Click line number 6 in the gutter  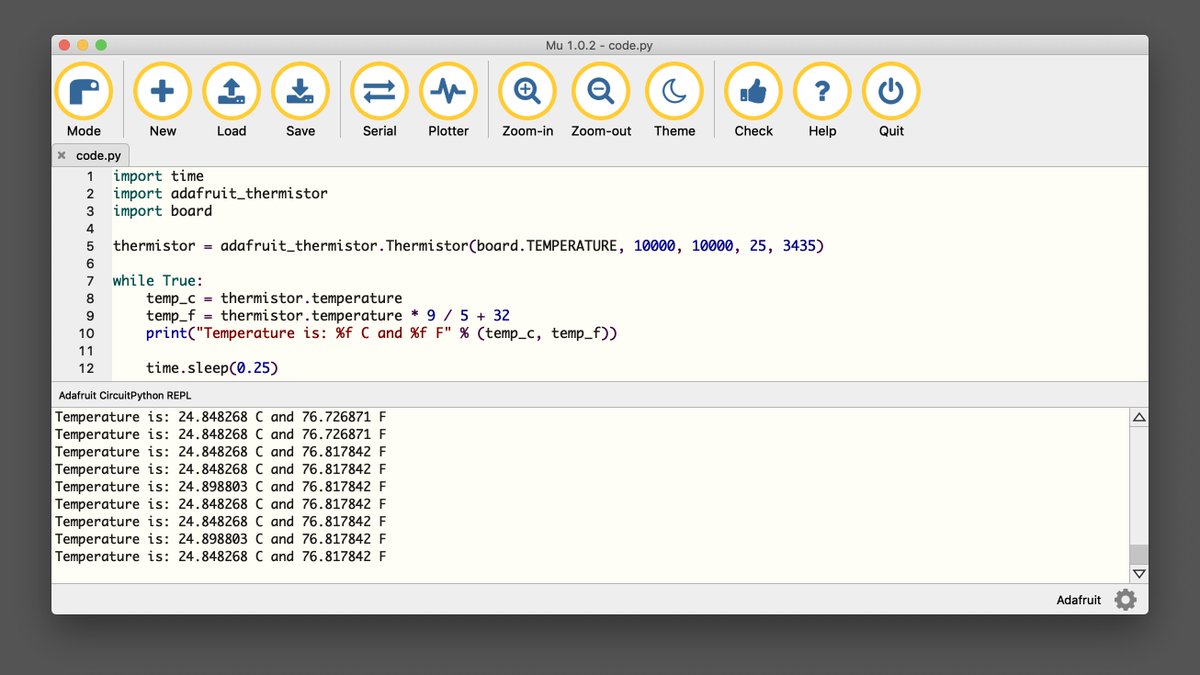click(90, 264)
